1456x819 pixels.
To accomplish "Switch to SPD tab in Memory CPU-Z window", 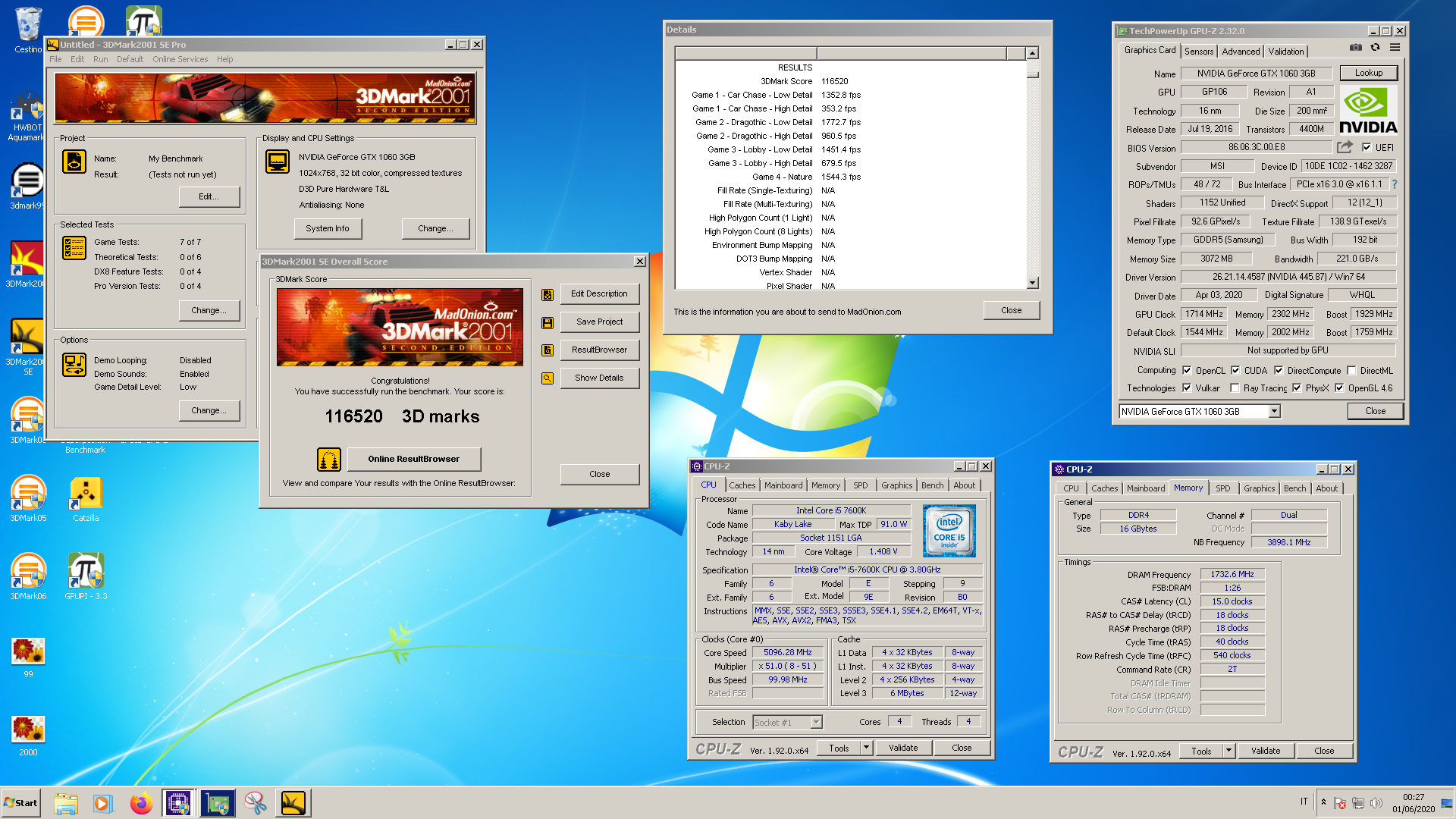I will [1222, 488].
